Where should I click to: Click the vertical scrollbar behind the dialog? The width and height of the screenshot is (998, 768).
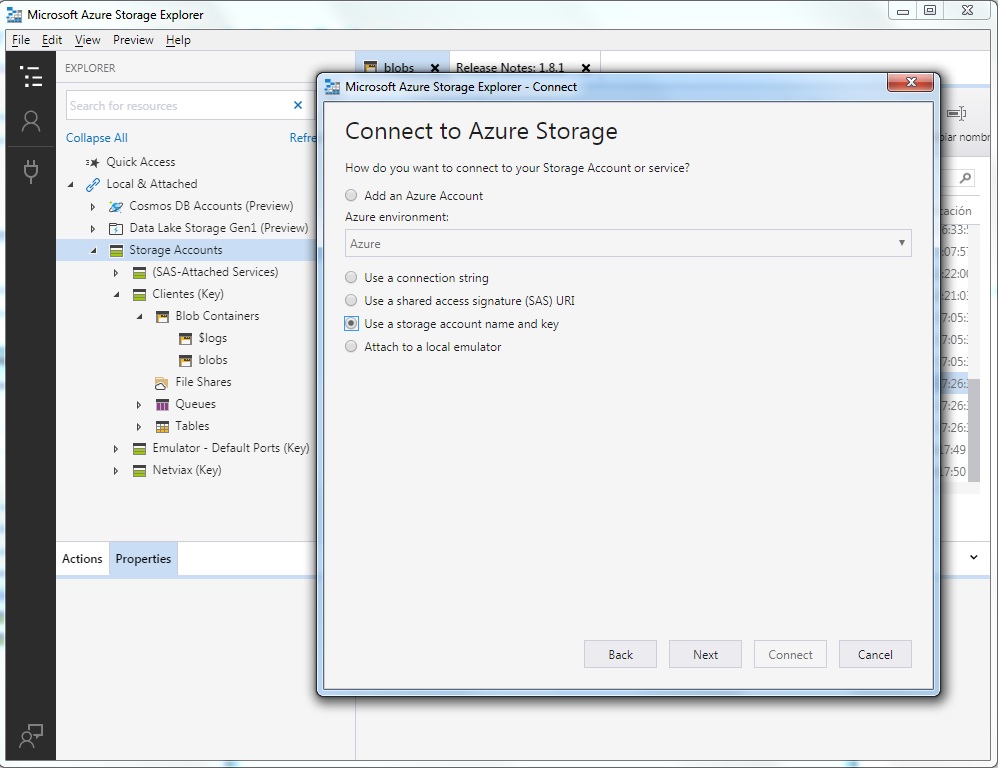click(x=974, y=429)
